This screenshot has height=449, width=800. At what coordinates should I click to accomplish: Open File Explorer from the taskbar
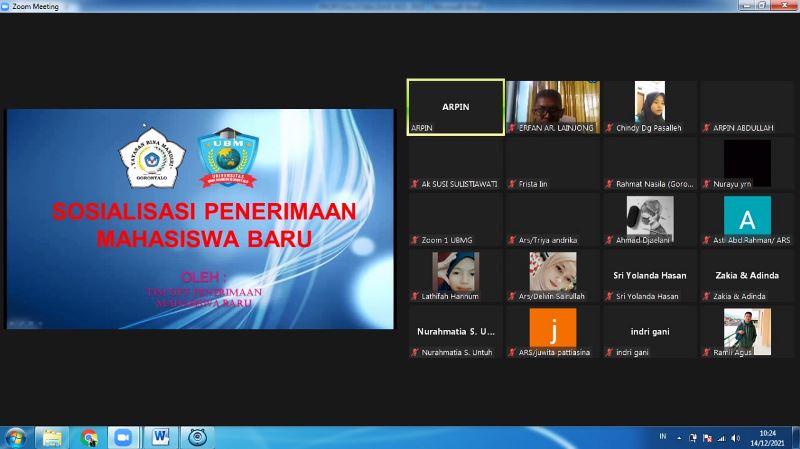pos(51,437)
